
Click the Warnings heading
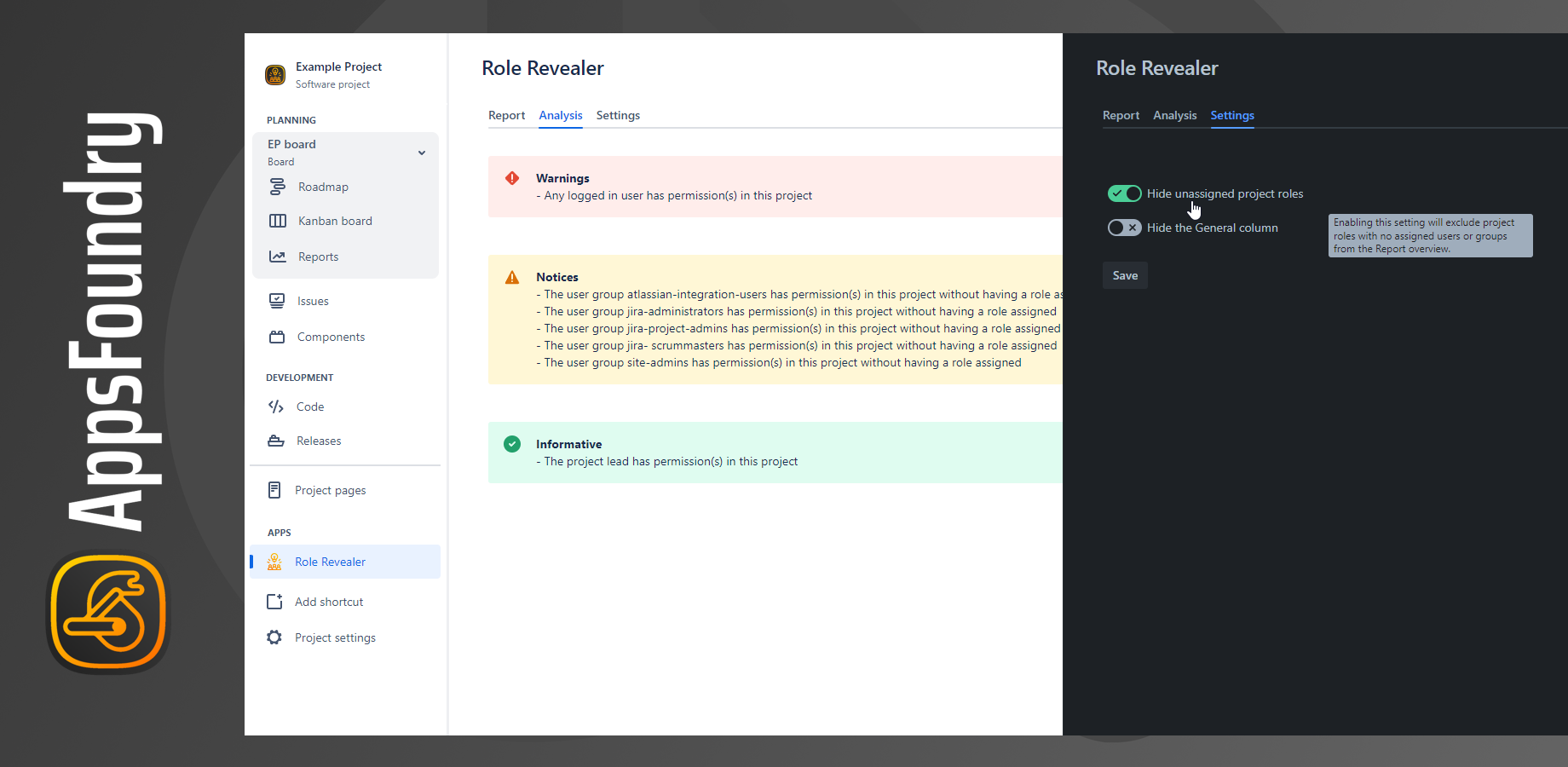tap(562, 178)
